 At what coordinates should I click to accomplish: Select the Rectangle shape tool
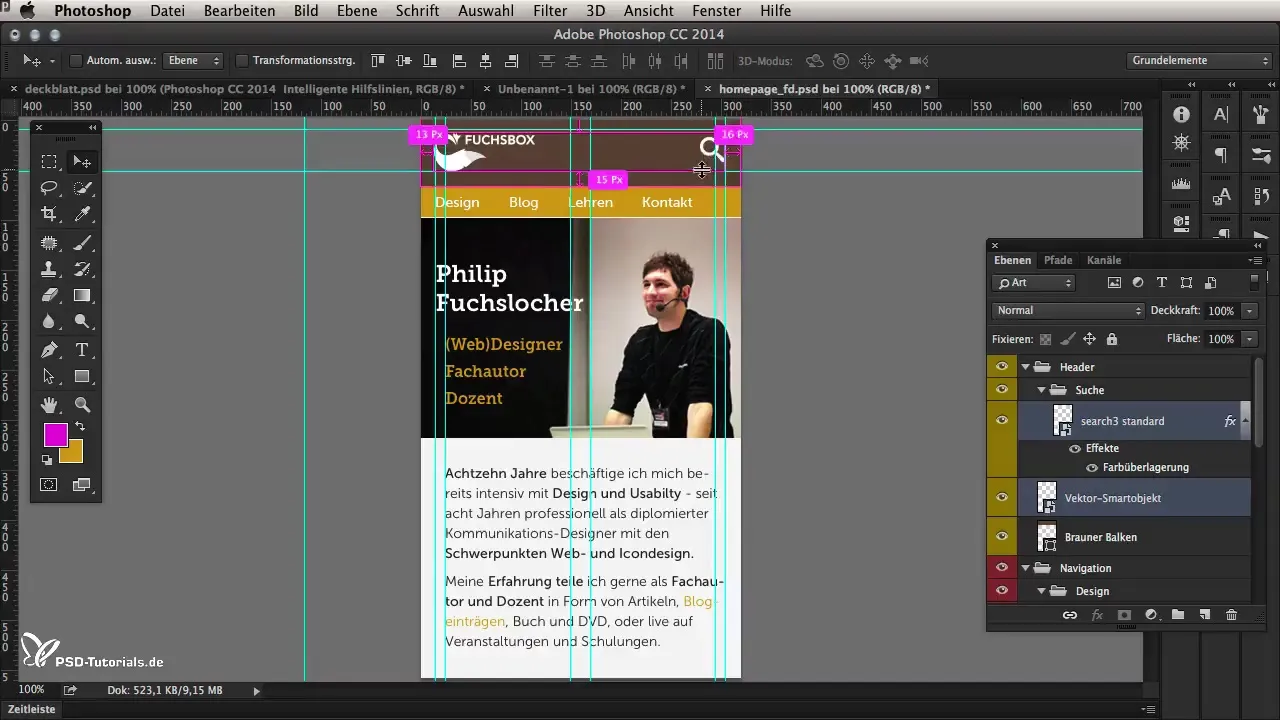82,377
